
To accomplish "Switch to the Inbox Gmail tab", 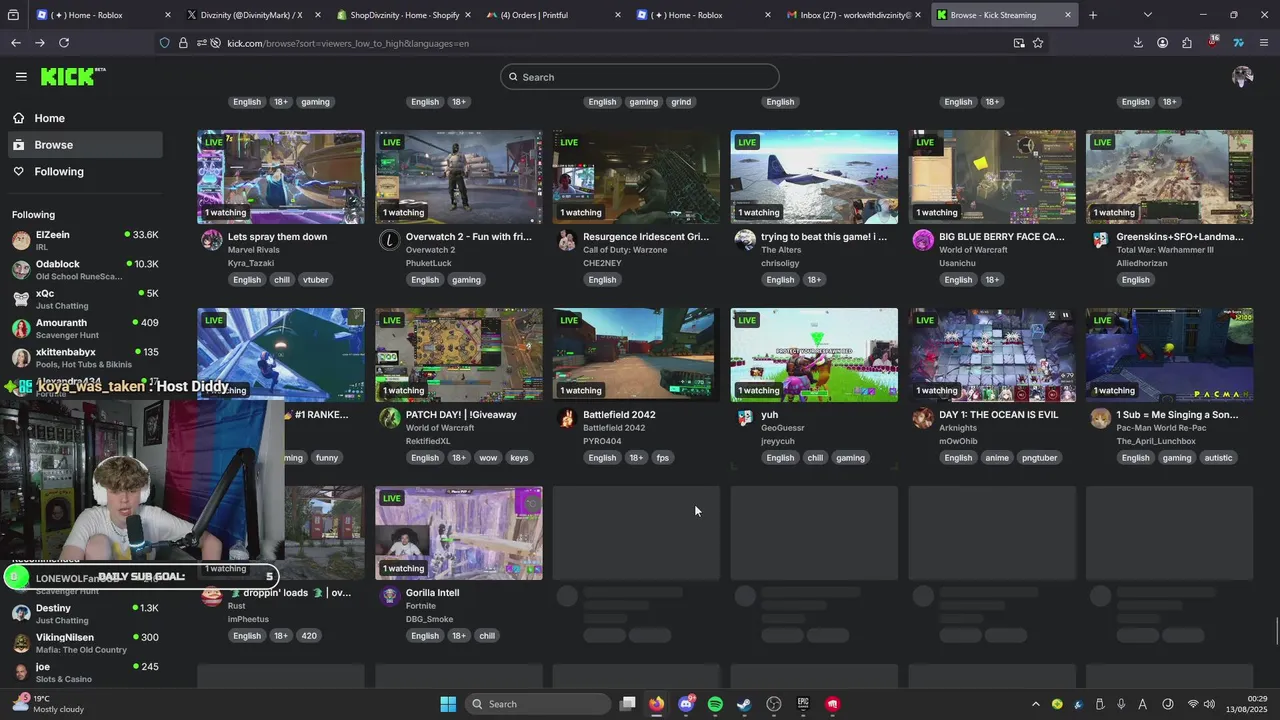I will pyautogui.click(x=853, y=15).
